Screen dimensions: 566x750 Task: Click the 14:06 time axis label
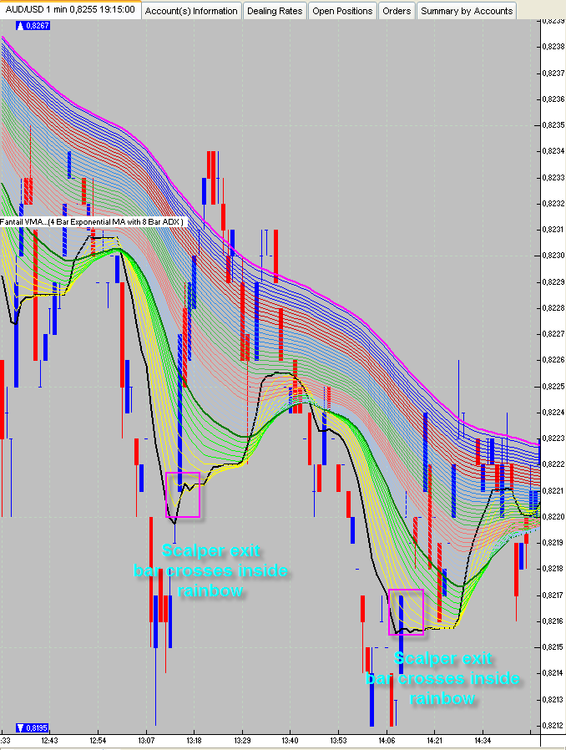[386, 740]
